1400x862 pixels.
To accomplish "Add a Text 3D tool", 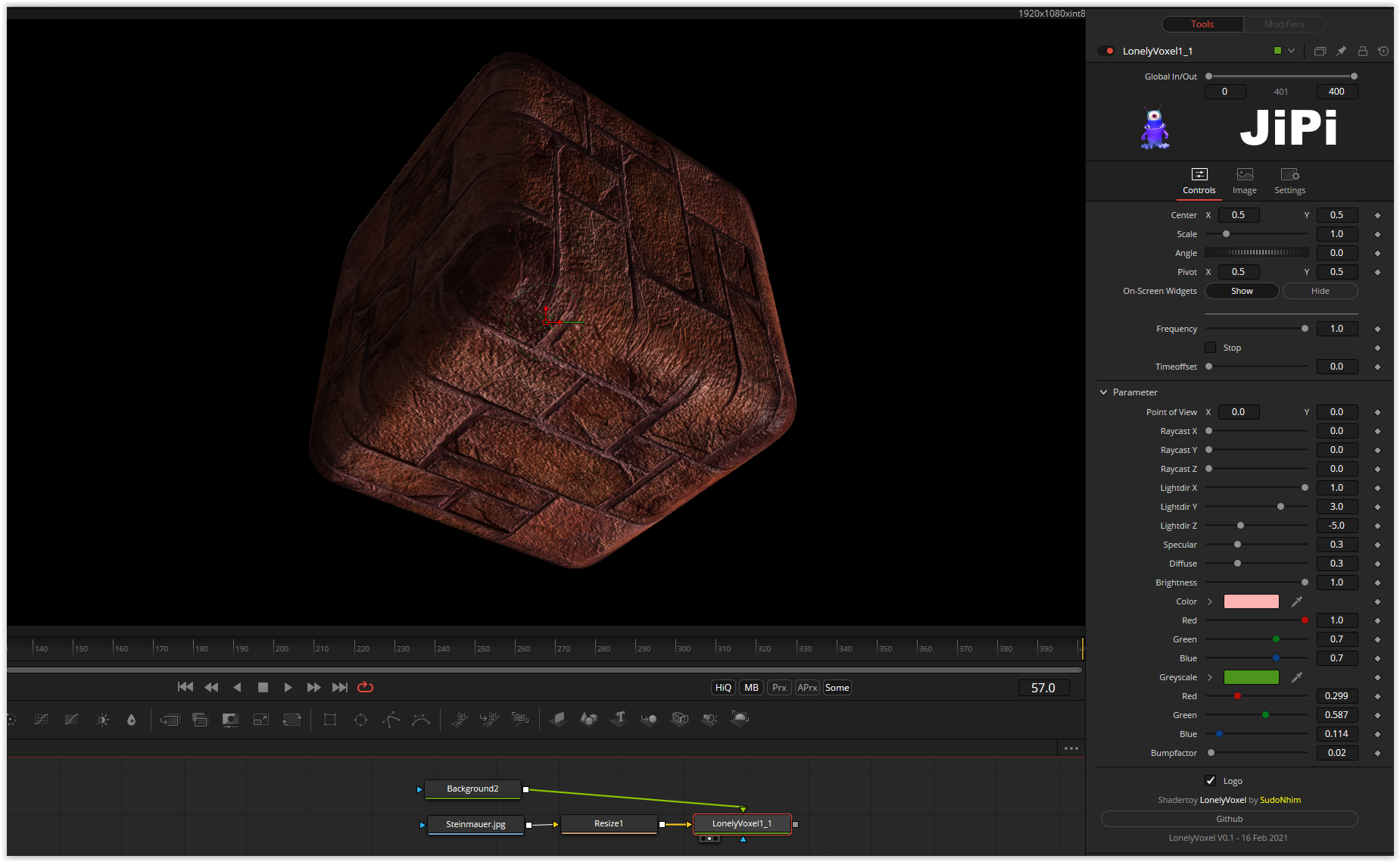I will [x=619, y=718].
